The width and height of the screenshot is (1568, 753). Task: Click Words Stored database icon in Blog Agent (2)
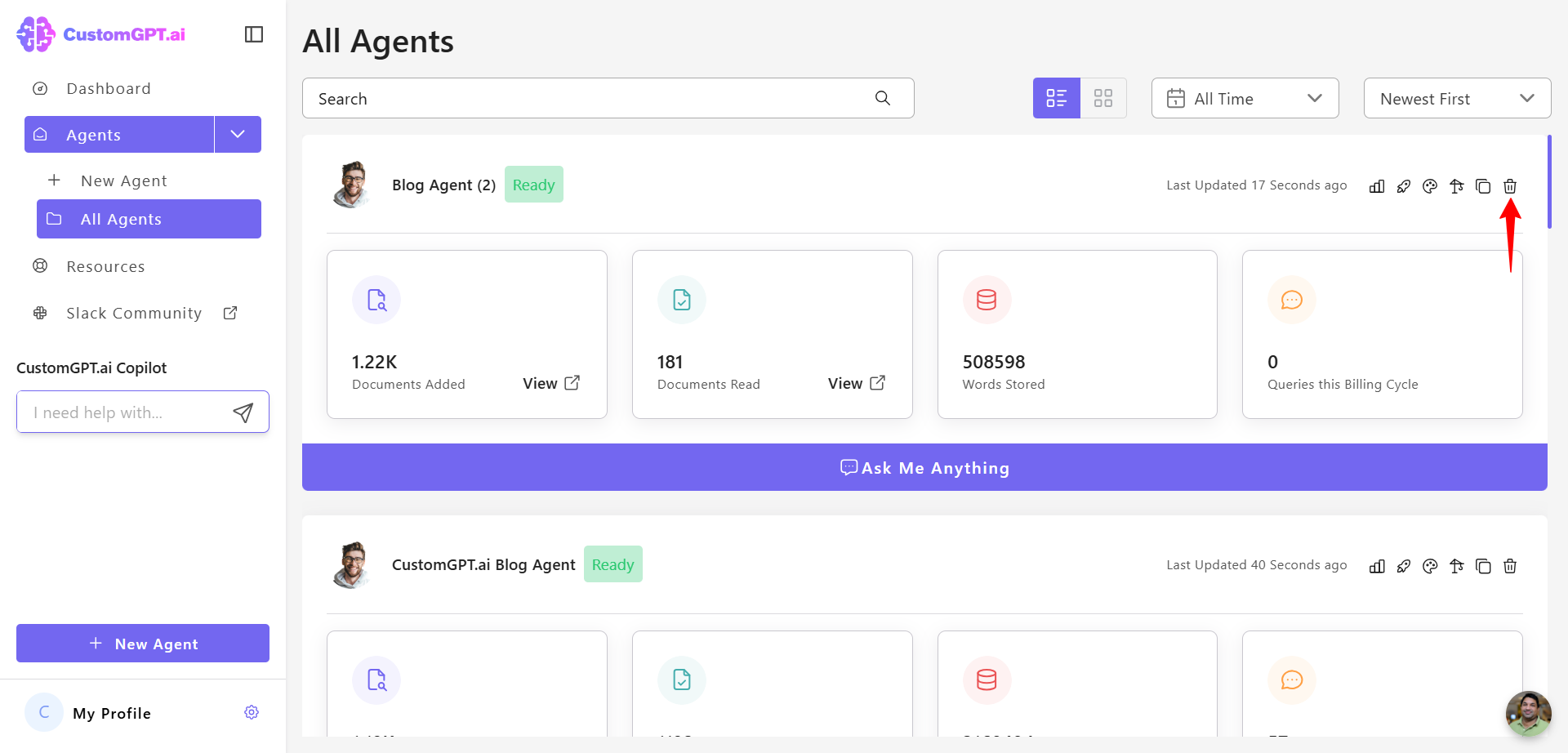[x=987, y=300]
